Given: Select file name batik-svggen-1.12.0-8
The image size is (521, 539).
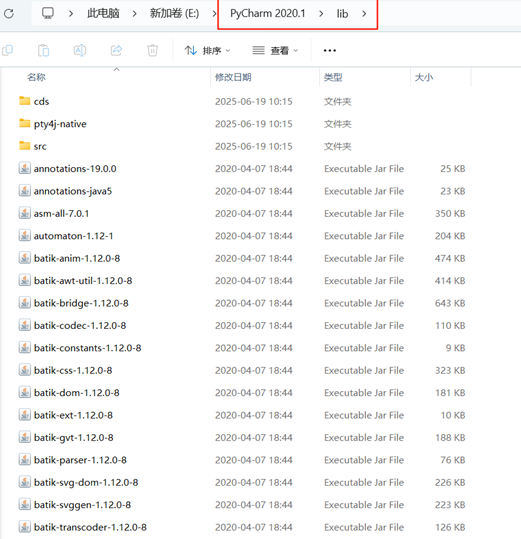Looking at the screenshot, I should pos(82,505).
